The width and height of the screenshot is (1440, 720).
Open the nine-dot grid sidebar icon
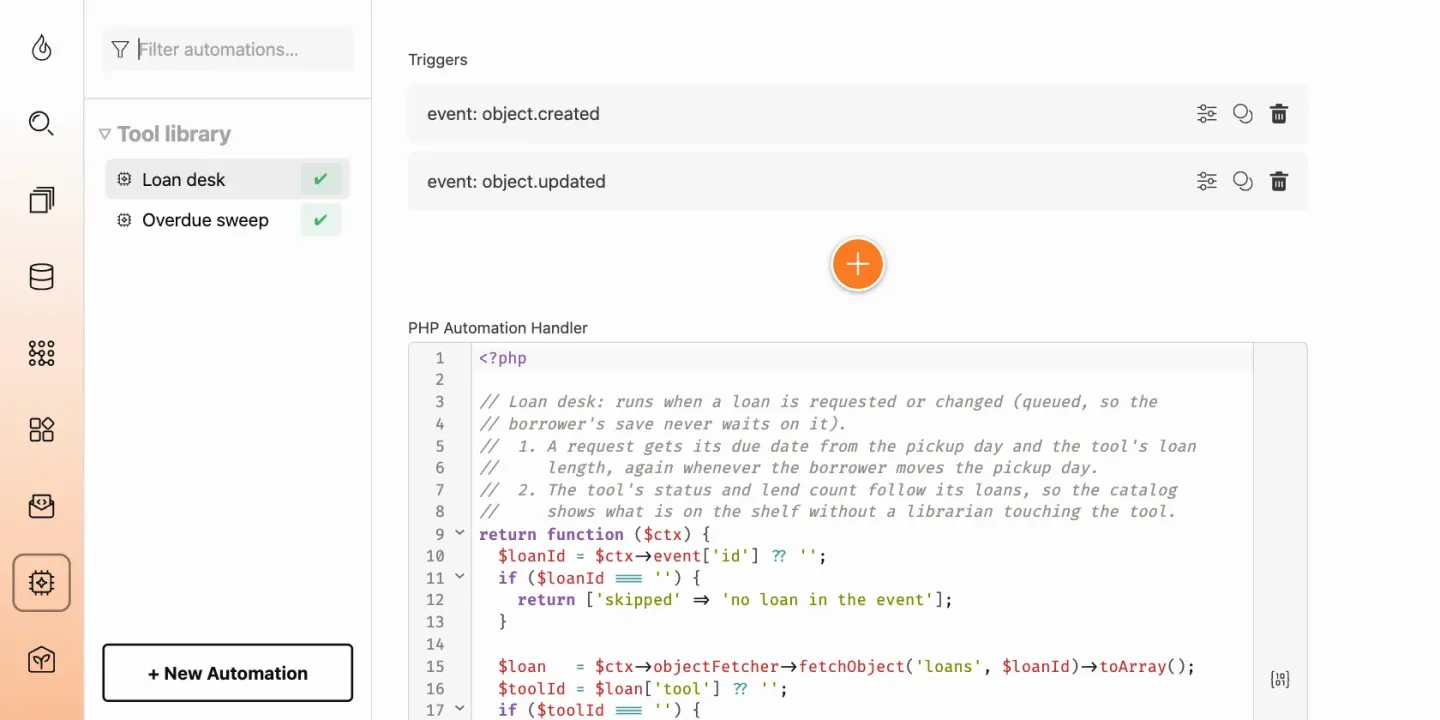pyautogui.click(x=41, y=353)
